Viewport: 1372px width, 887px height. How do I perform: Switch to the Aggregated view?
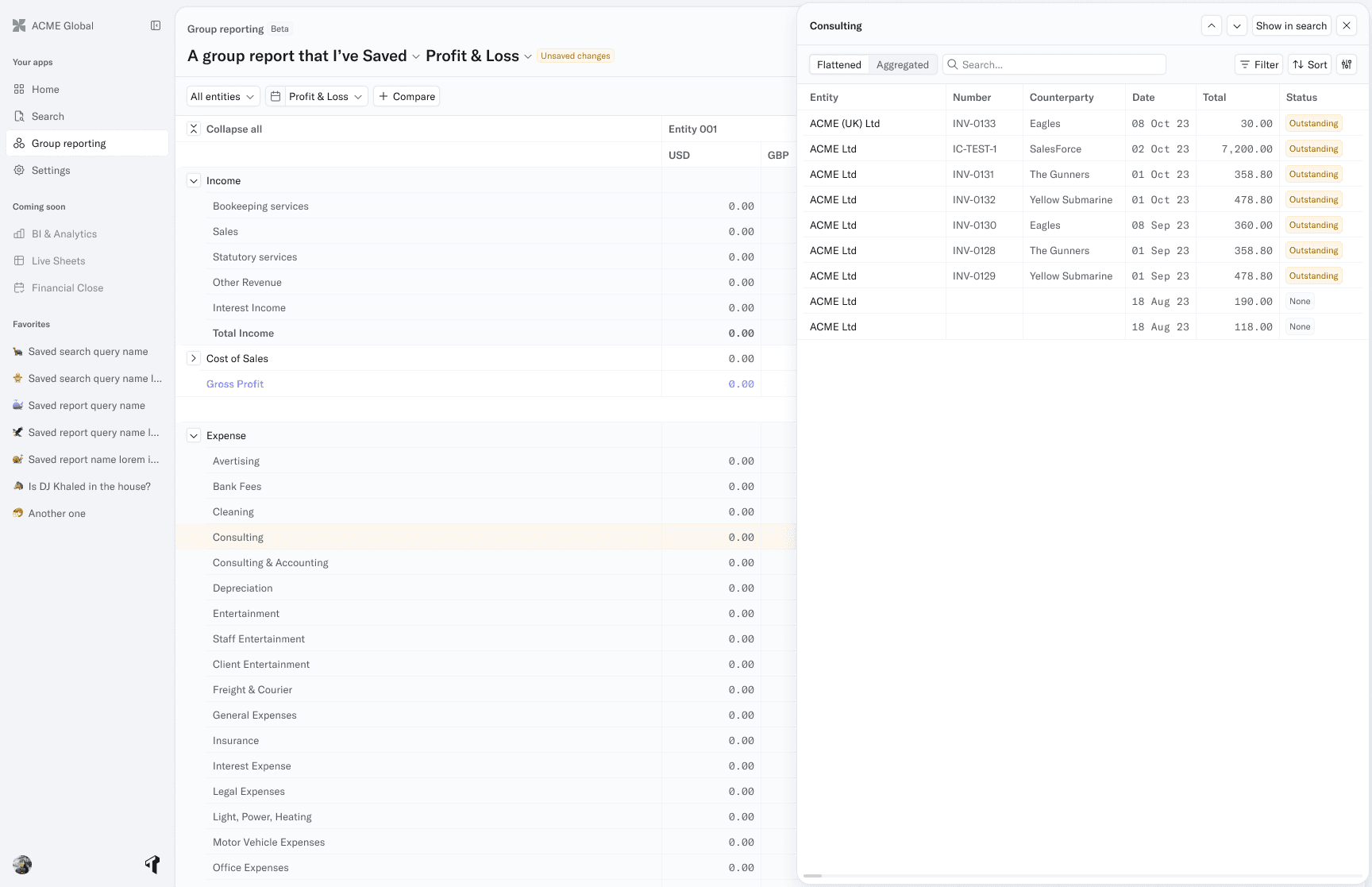pos(902,65)
